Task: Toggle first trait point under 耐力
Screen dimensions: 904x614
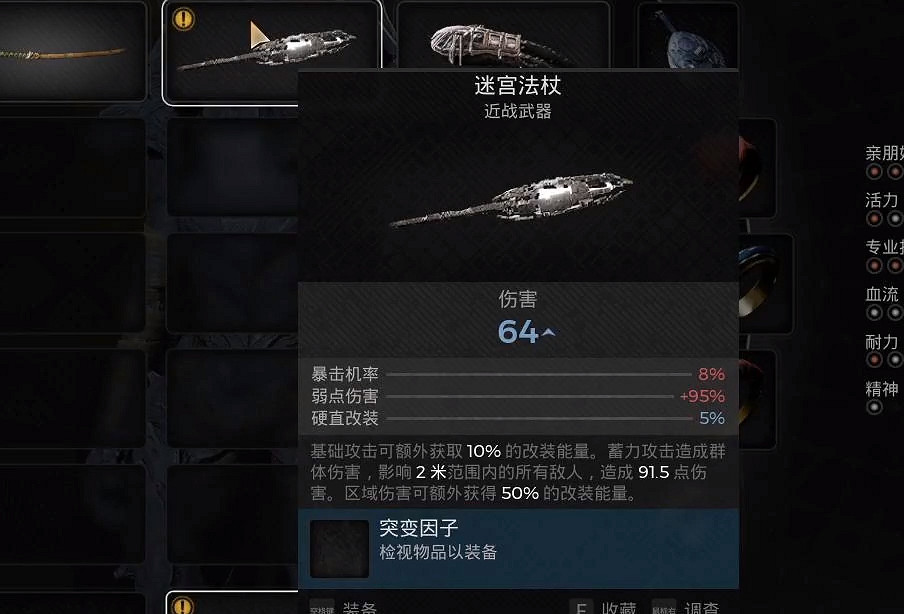Action: [874, 360]
